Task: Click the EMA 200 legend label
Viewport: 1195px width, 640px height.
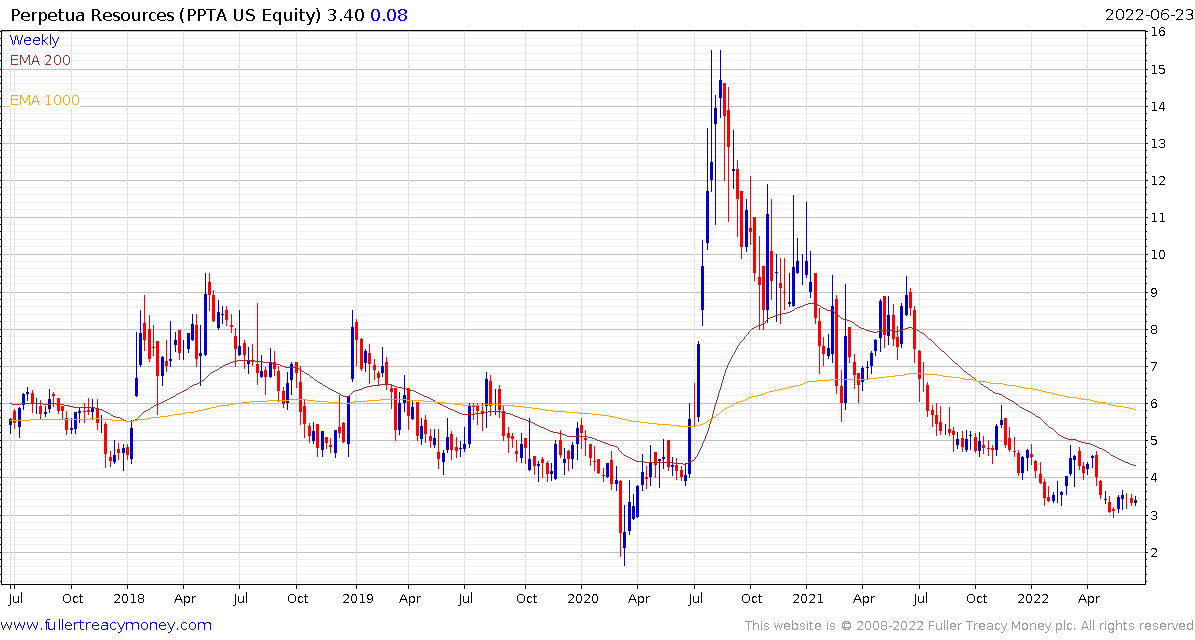Action: pyautogui.click(x=40, y=60)
